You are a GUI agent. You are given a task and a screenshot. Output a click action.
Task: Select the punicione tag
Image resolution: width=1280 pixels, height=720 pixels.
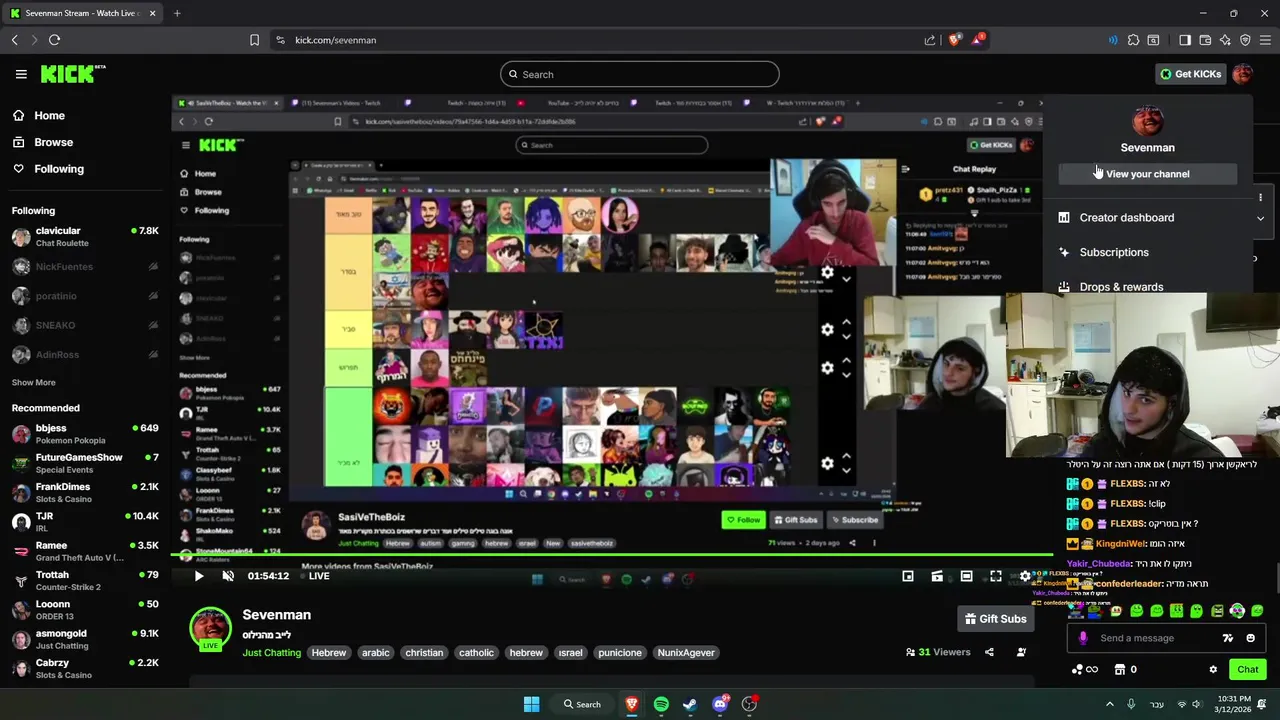(x=620, y=653)
